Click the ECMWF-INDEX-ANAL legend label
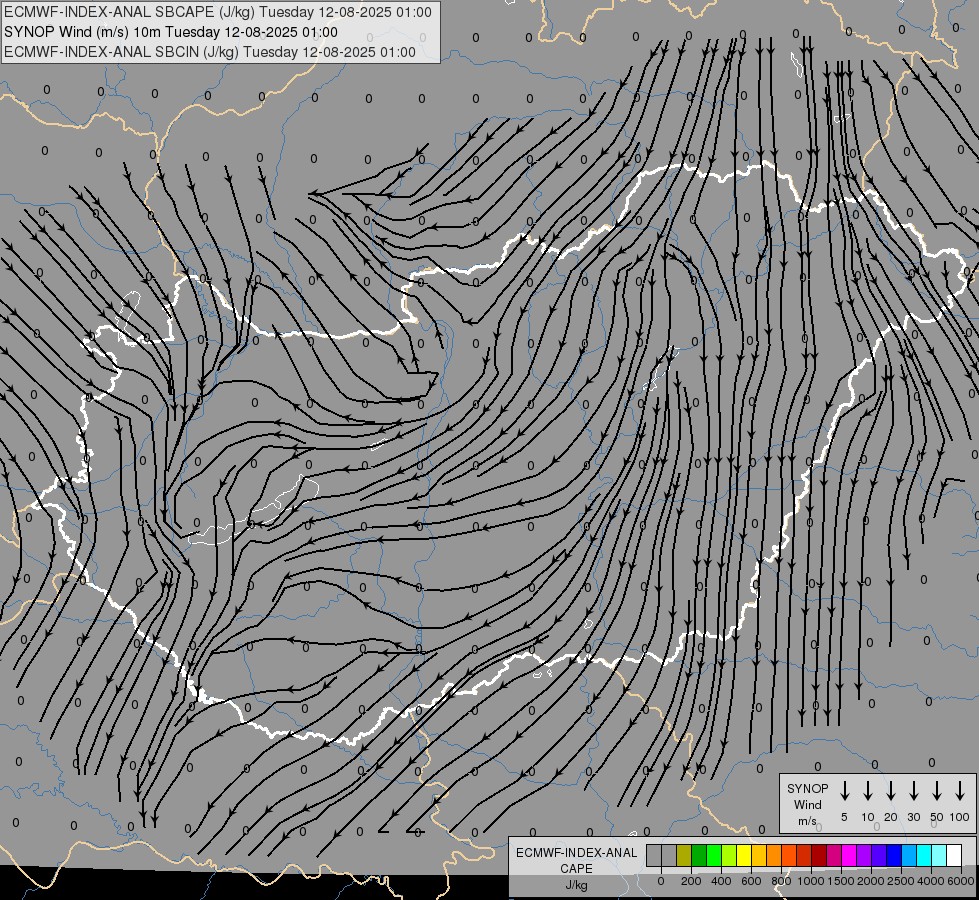The height and width of the screenshot is (900, 979). click(576, 853)
